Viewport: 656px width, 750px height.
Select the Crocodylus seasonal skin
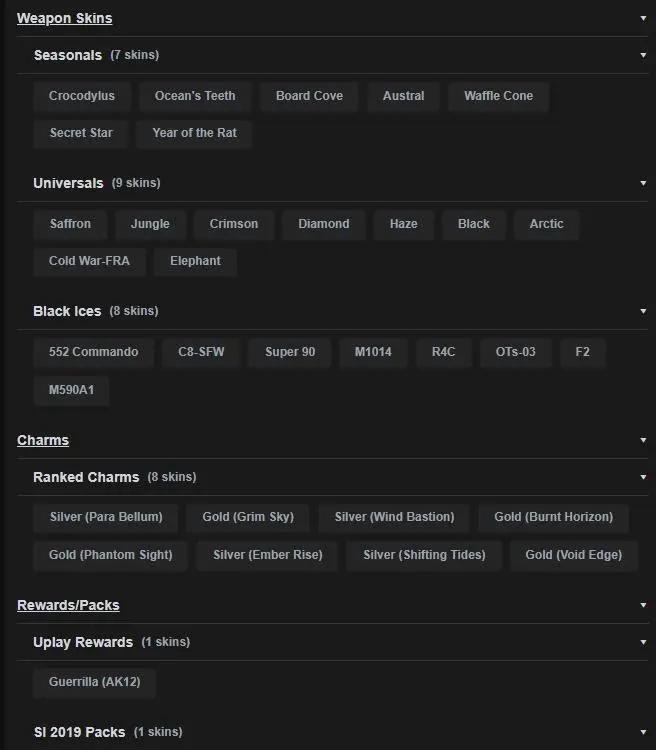point(82,96)
